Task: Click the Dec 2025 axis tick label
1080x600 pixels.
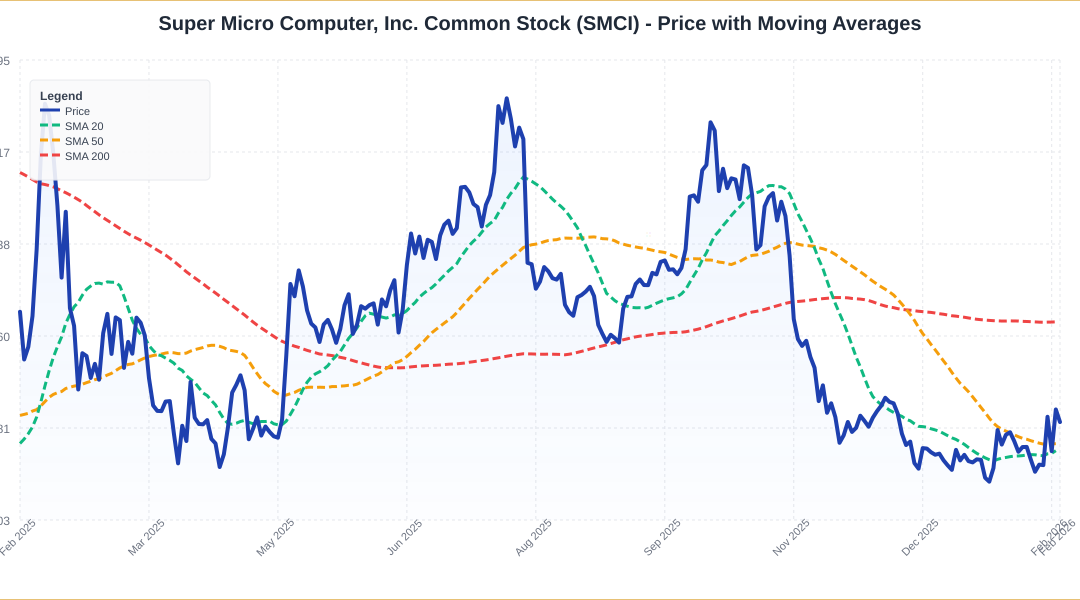Action: (x=921, y=536)
